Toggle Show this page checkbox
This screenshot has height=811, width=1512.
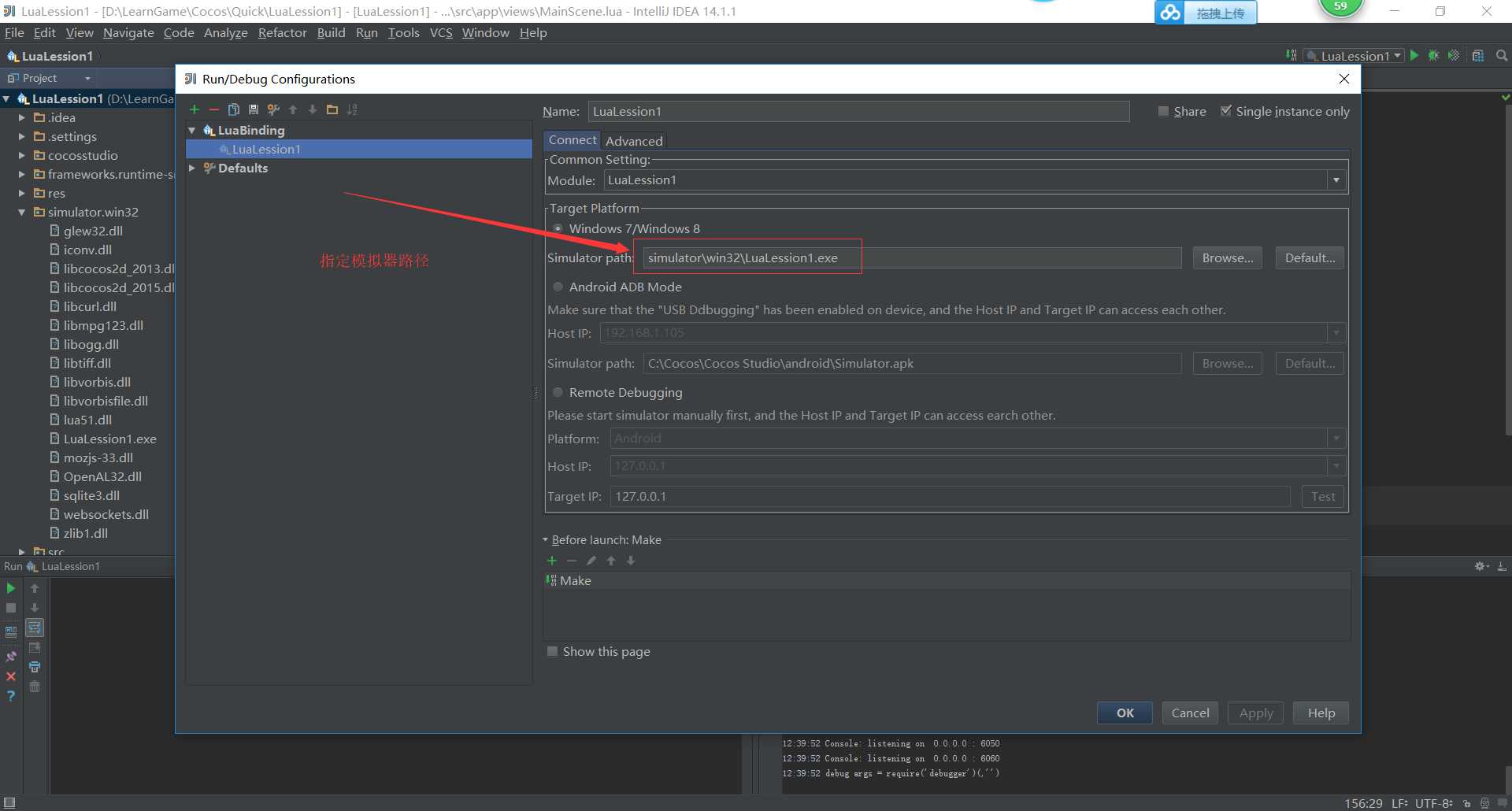(x=553, y=651)
